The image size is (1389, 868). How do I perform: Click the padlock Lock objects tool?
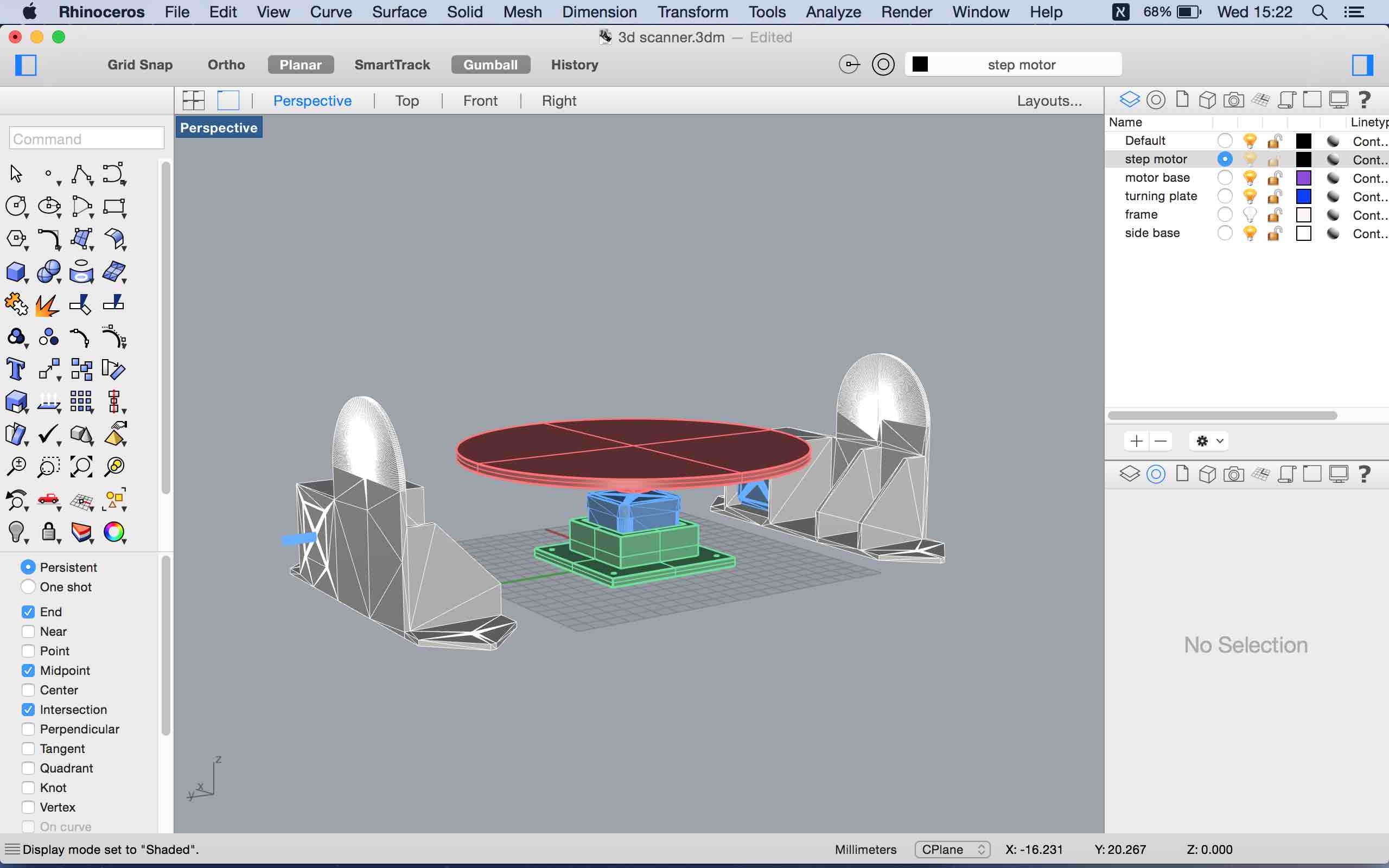click(49, 532)
